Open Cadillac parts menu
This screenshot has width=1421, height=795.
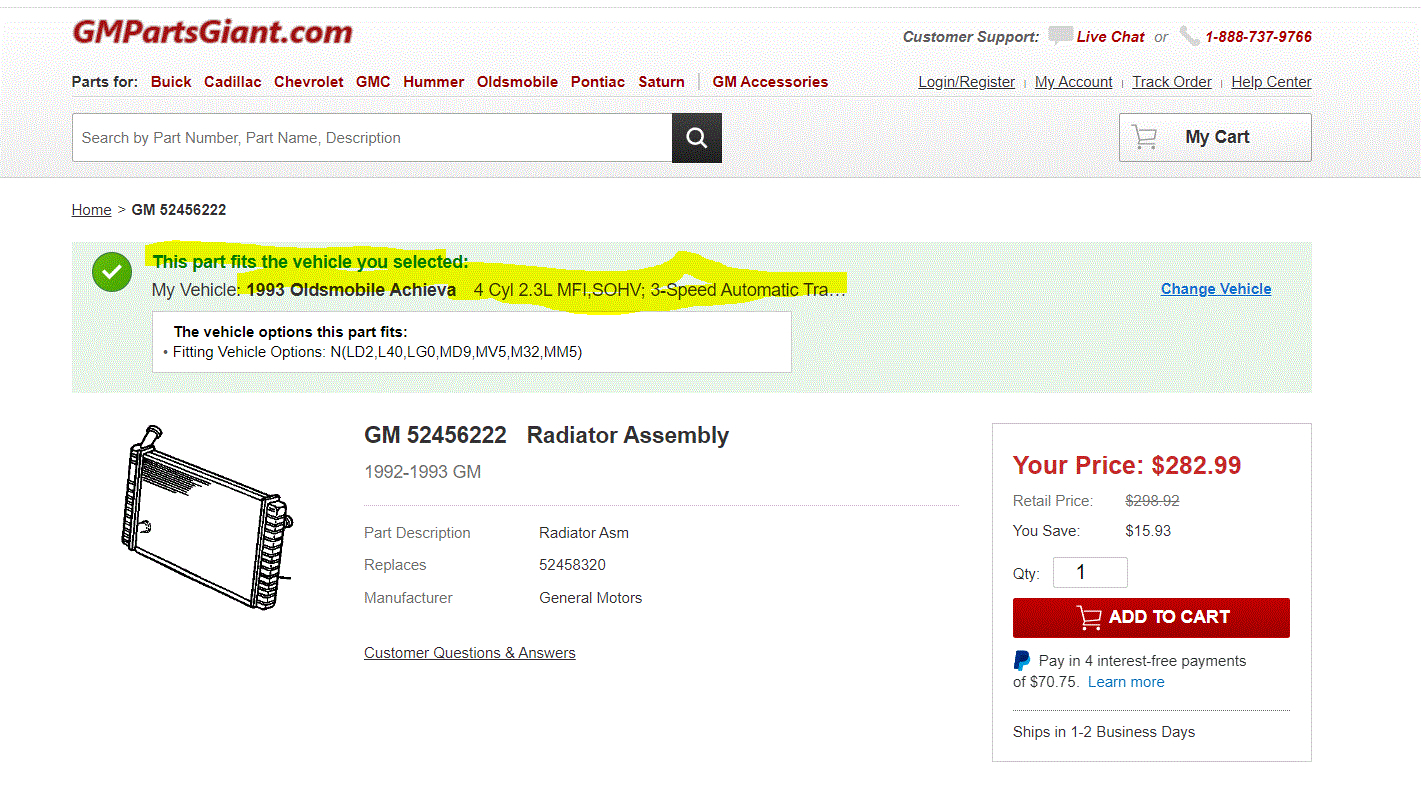pyautogui.click(x=233, y=82)
